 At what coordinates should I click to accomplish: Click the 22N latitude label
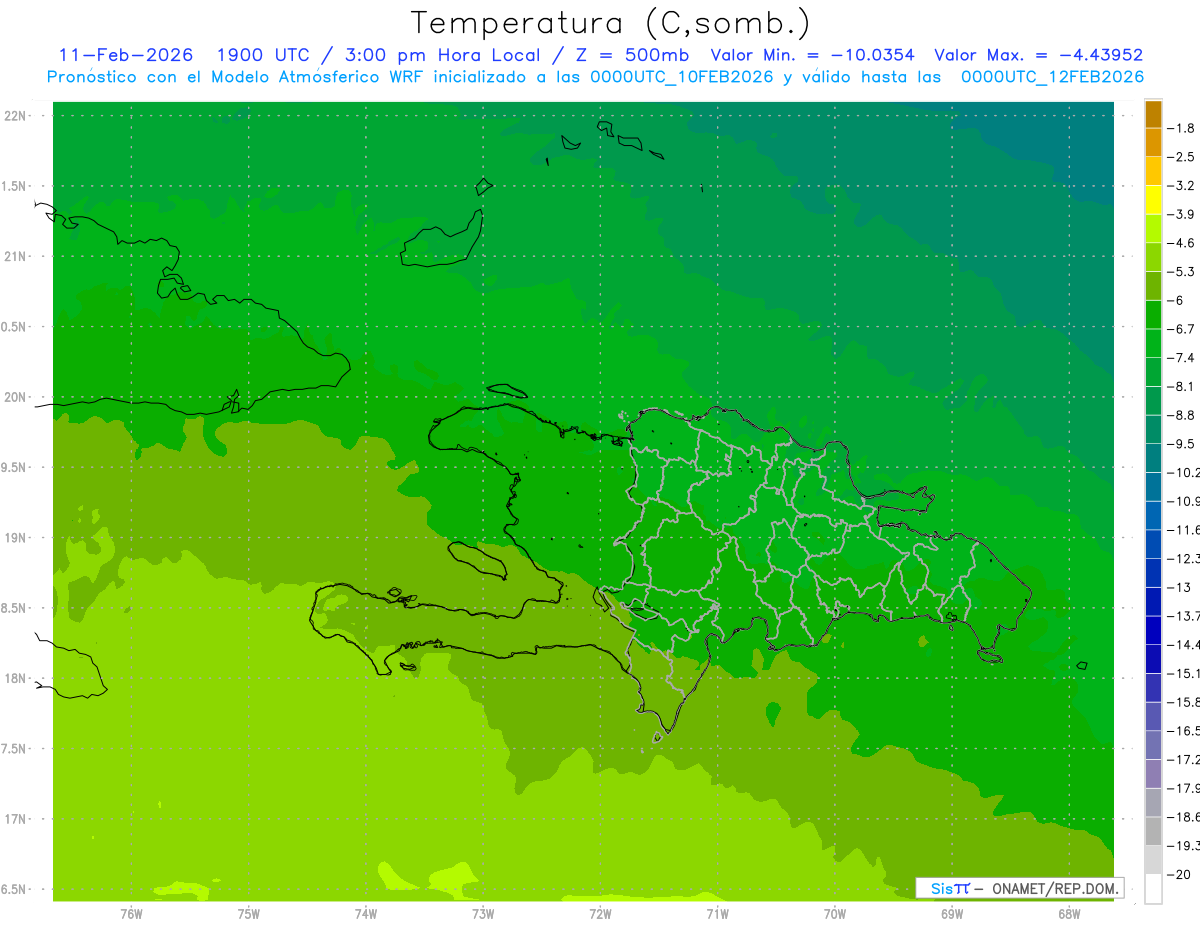pyautogui.click(x=17, y=116)
